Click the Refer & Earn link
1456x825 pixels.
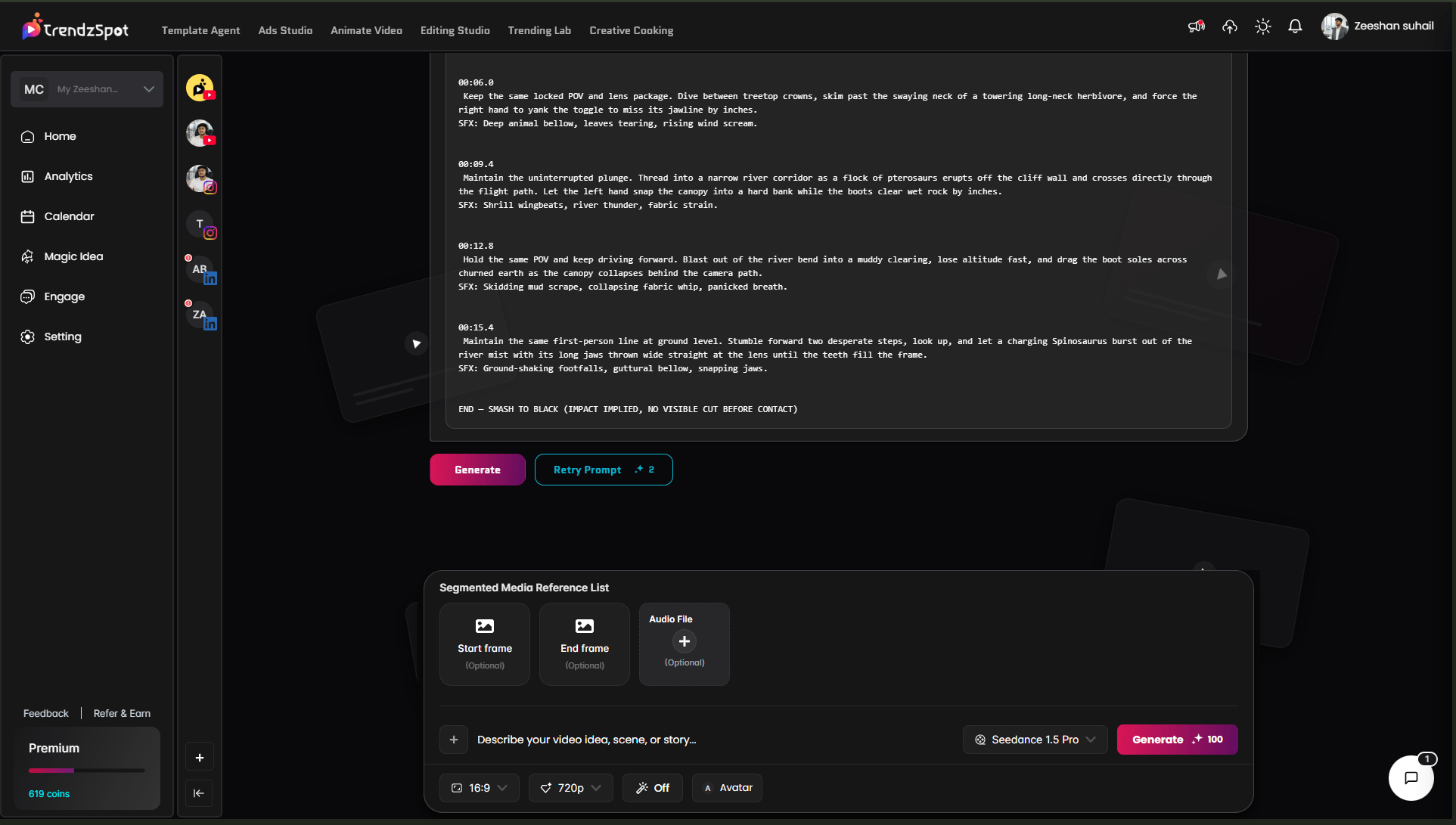click(x=122, y=713)
